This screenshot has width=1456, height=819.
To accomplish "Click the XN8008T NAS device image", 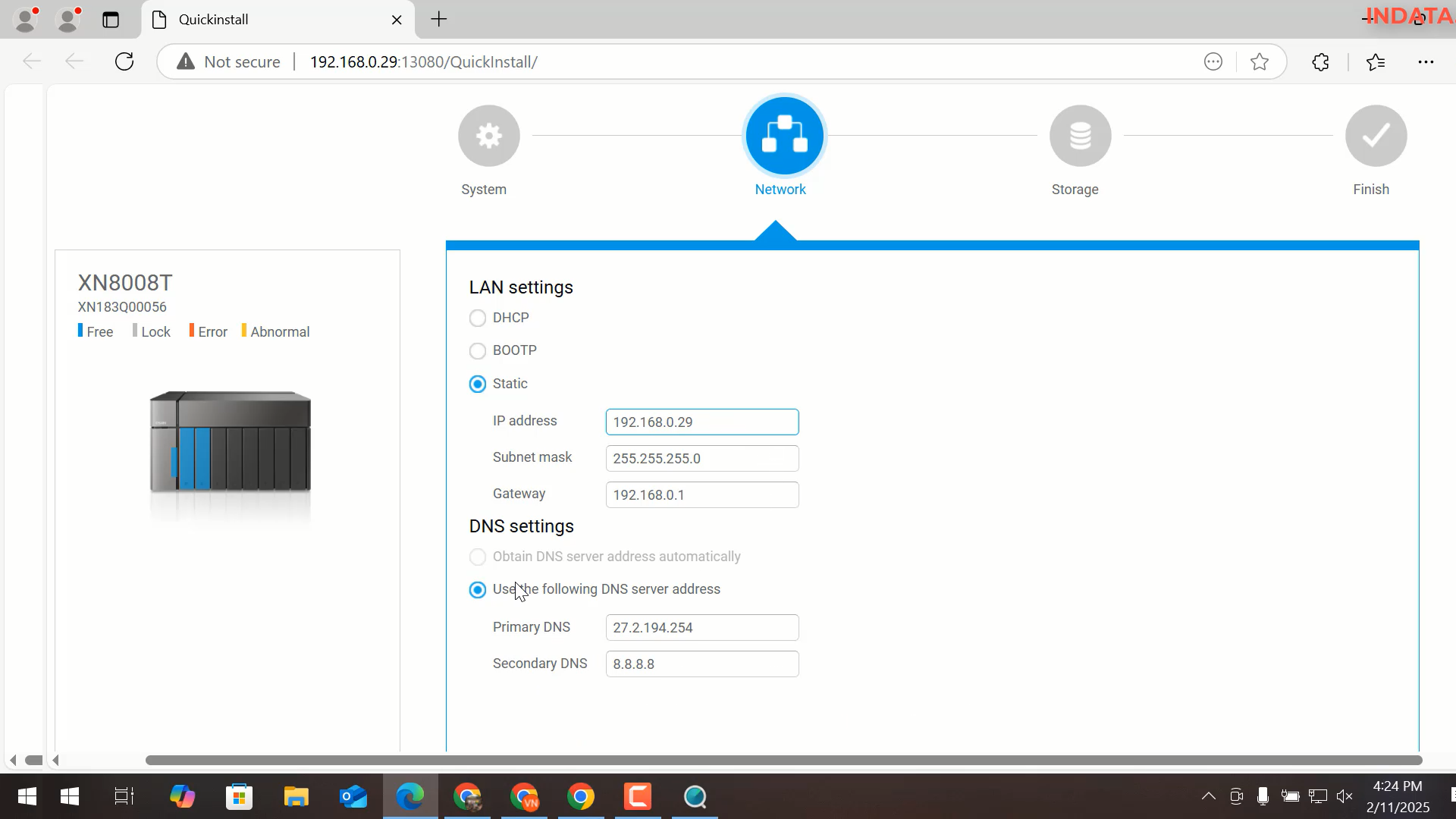I will [231, 442].
